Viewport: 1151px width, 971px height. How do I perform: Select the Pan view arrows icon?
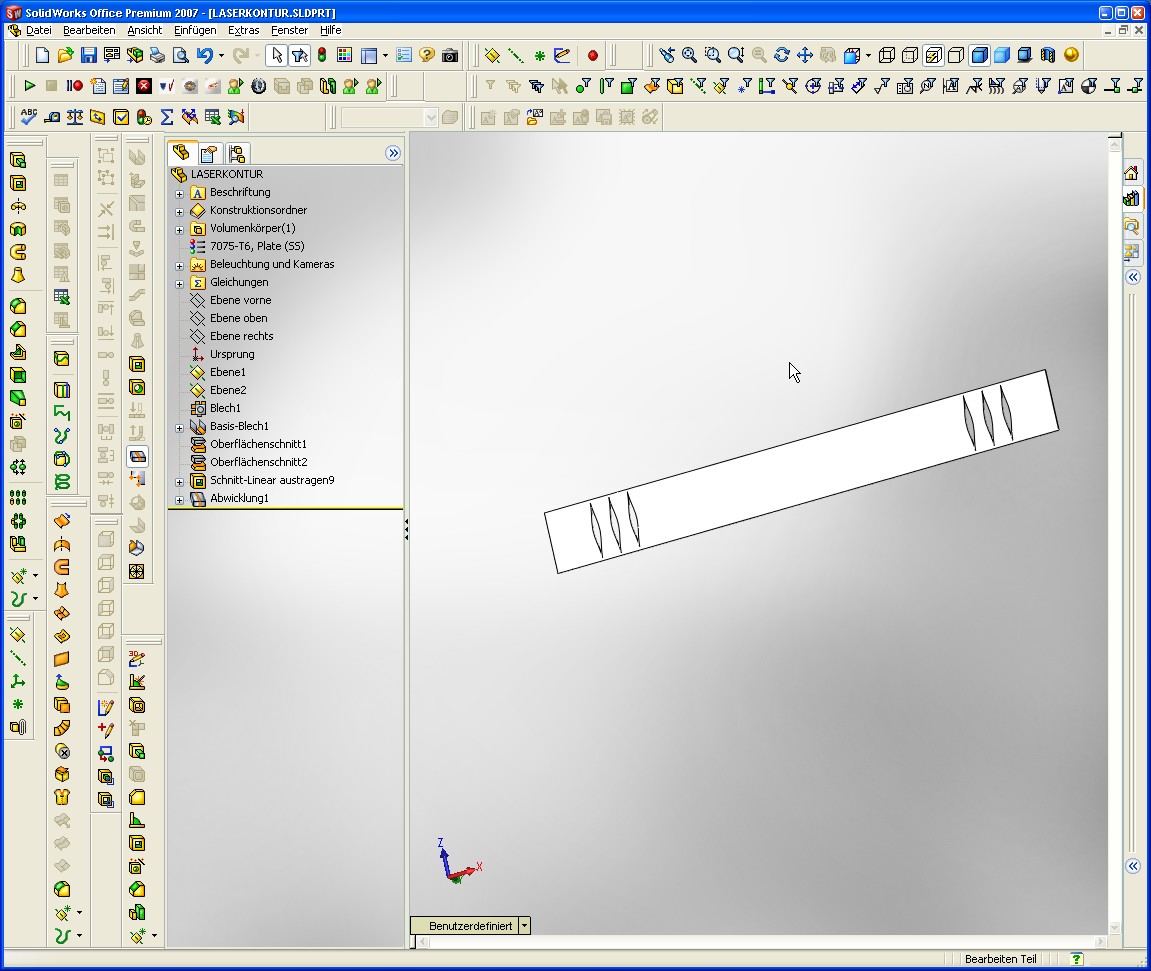tap(804, 55)
